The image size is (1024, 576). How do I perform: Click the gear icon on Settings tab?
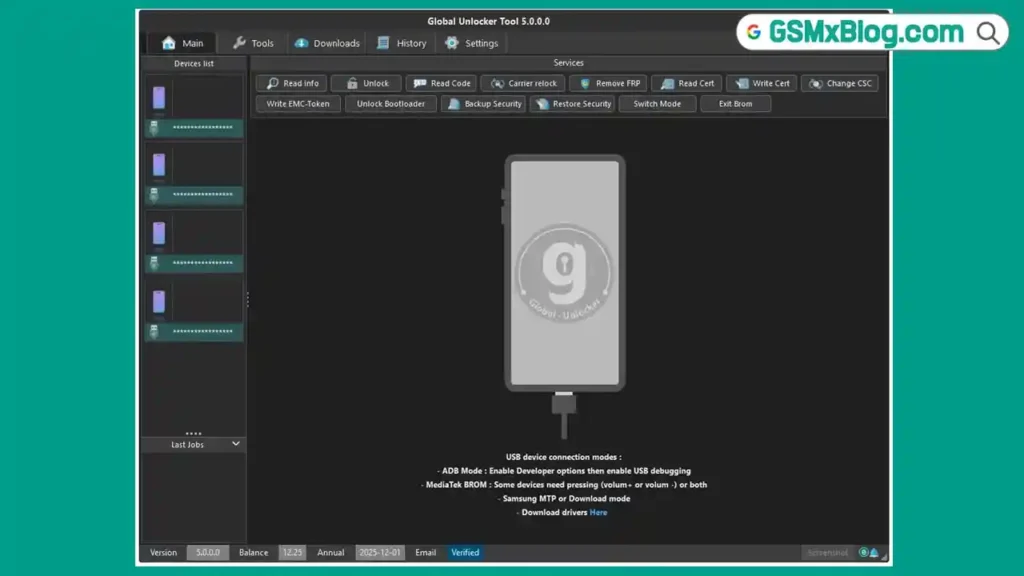pyautogui.click(x=452, y=43)
